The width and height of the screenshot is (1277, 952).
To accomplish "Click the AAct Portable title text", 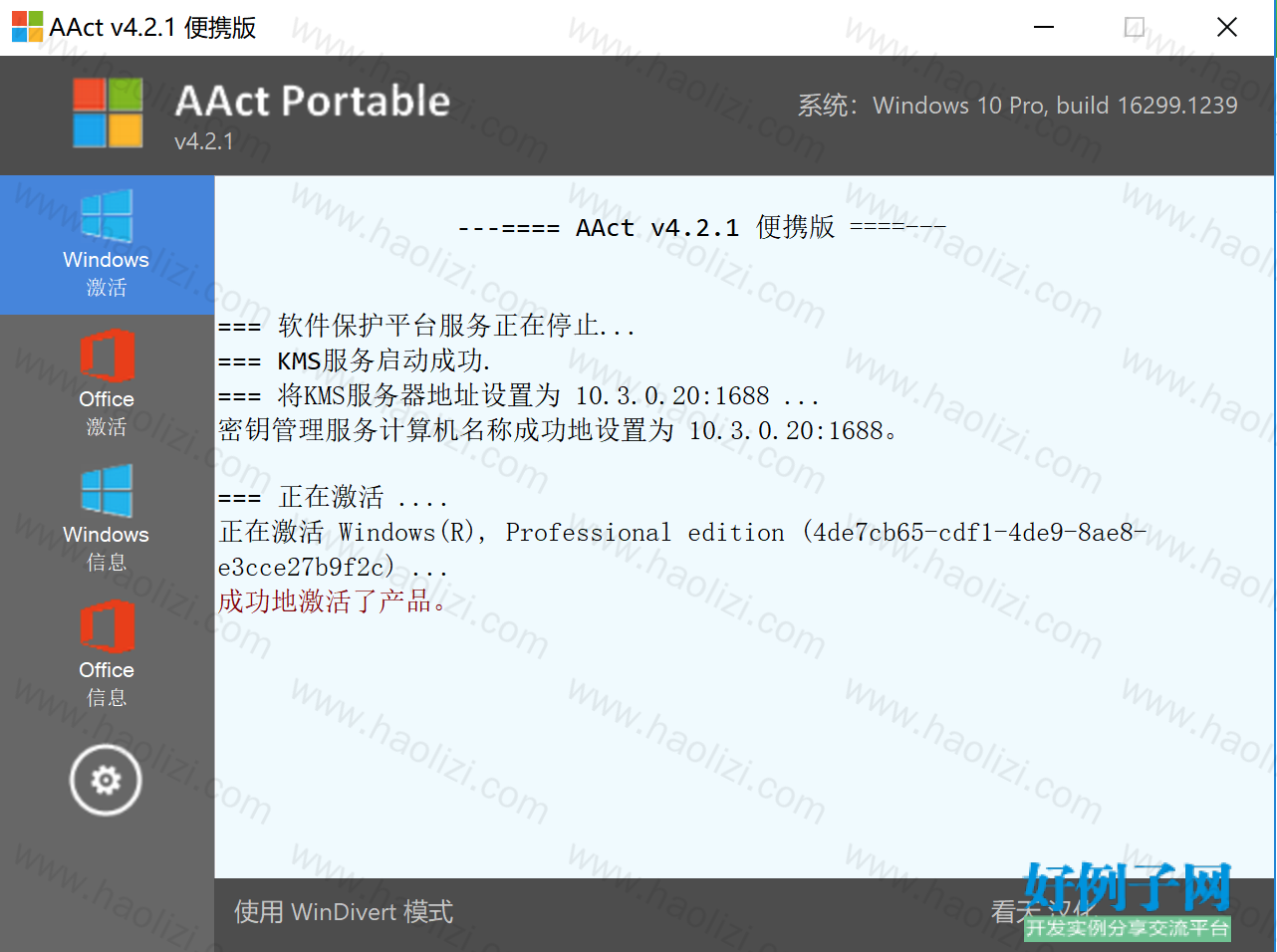I will pyautogui.click(x=313, y=101).
